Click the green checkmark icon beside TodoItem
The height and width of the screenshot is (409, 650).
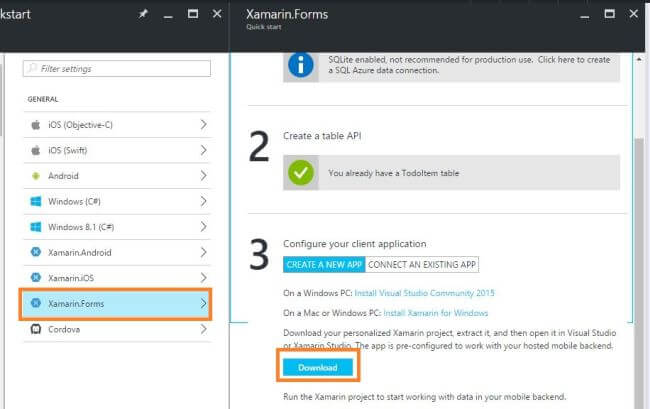(301, 173)
